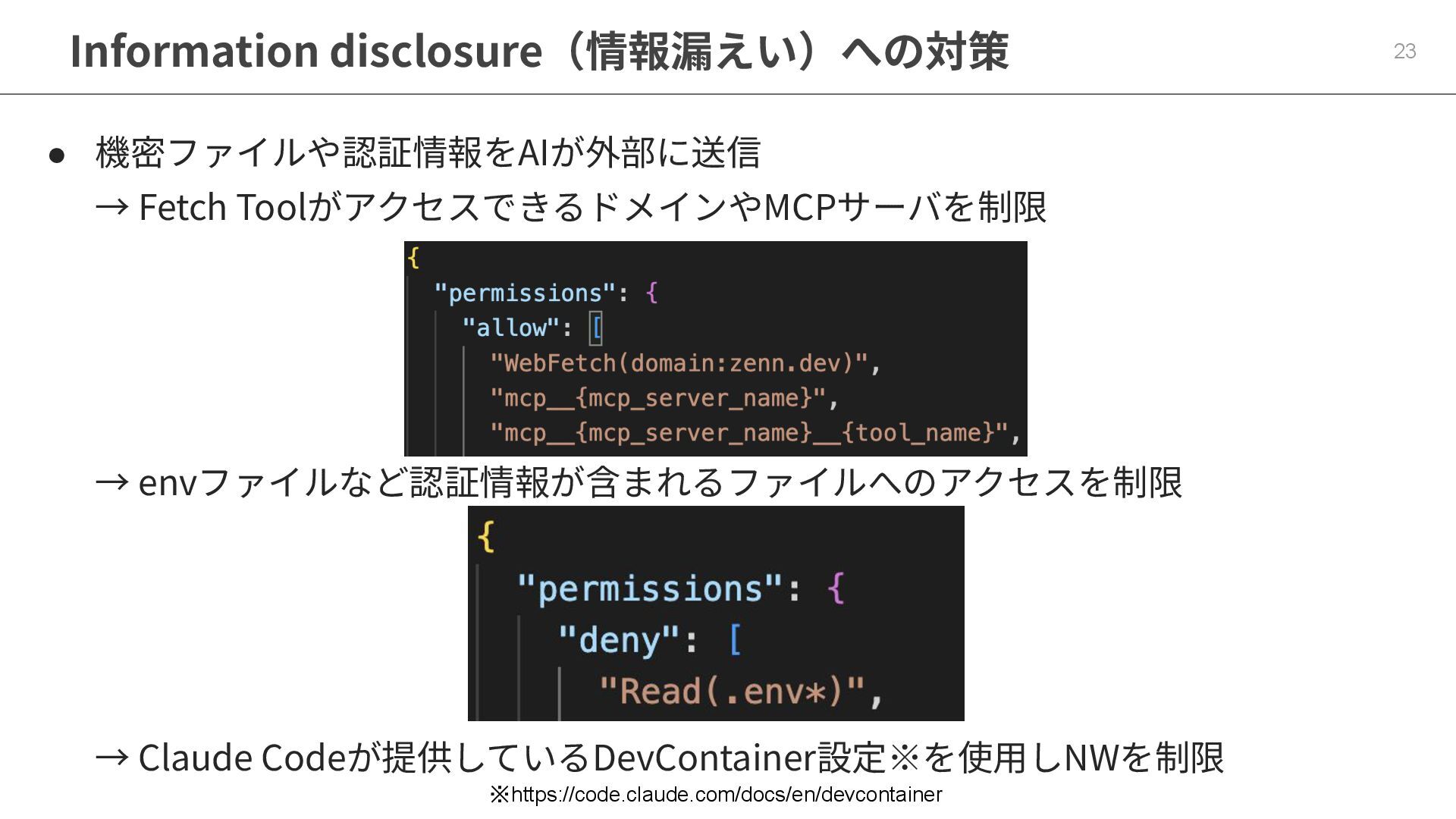Click the "Read(.env*)" code string
The image size is (1456, 819).
[732, 692]
